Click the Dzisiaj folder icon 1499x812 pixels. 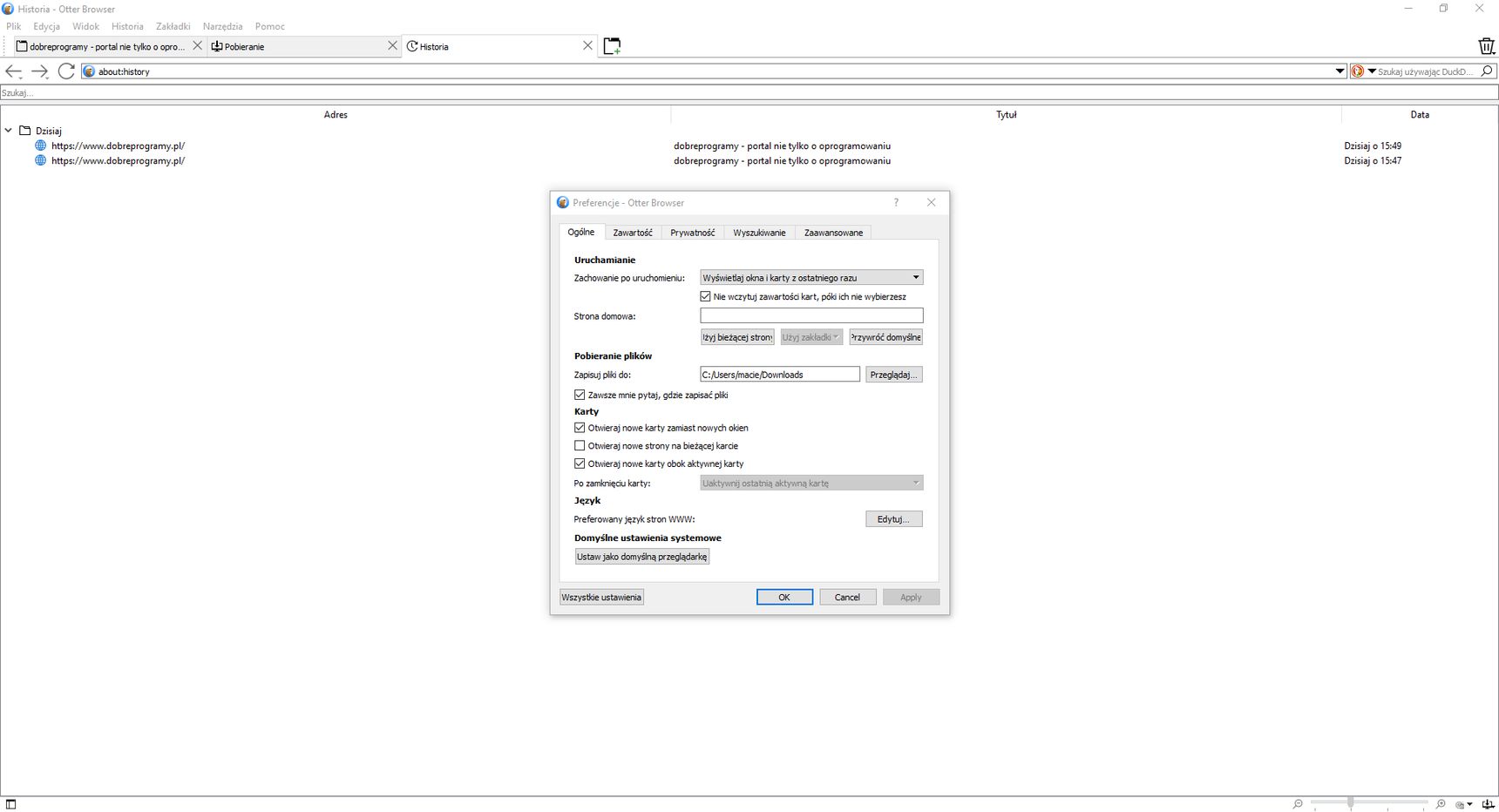pos(25,131)
